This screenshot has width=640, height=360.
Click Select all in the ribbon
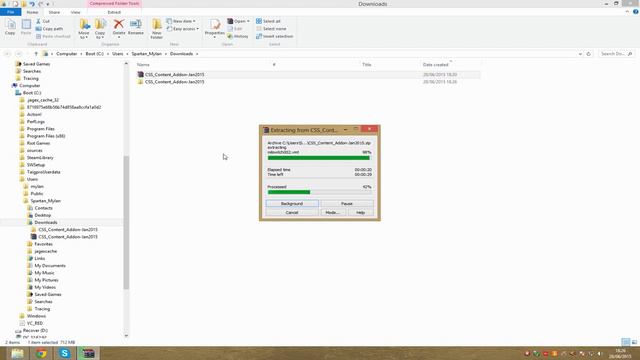(x=269, y=21)
